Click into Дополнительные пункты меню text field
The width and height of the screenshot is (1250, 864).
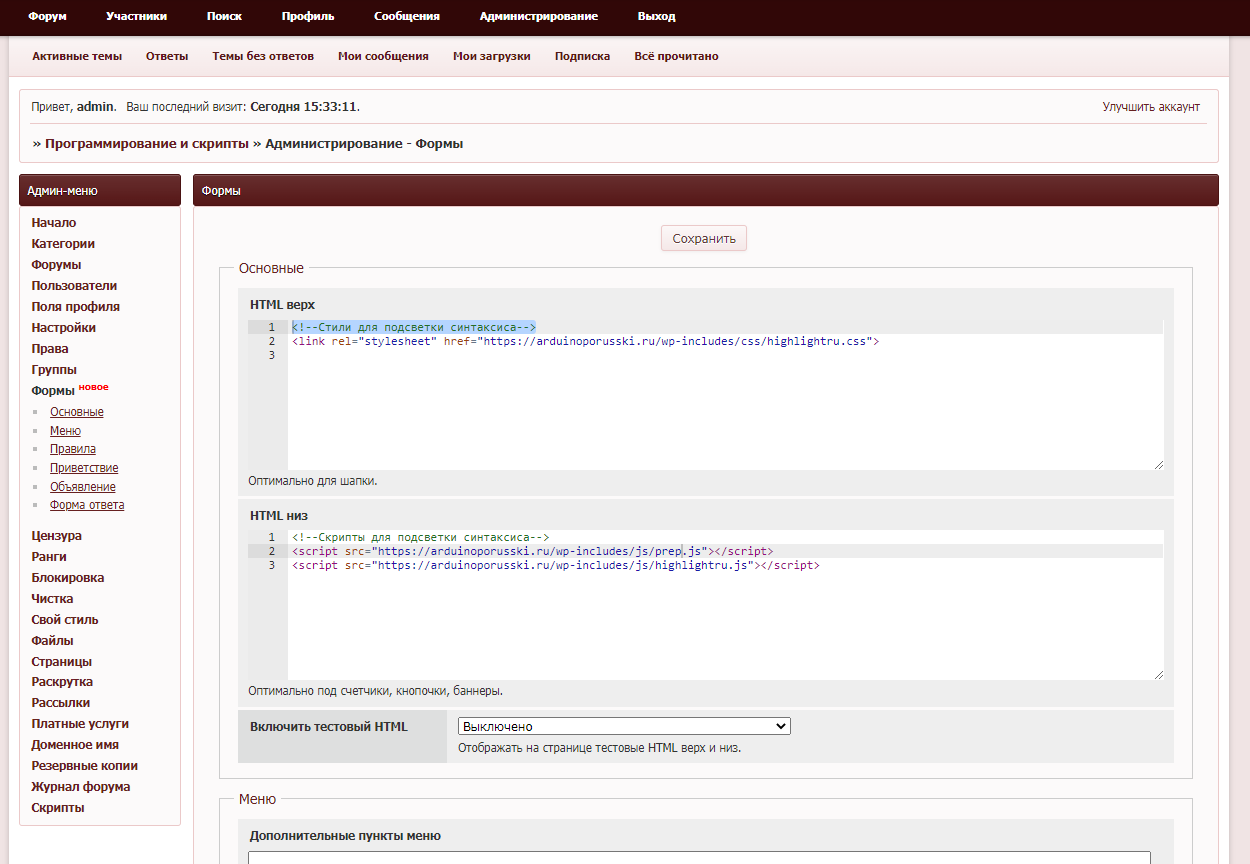699,857
